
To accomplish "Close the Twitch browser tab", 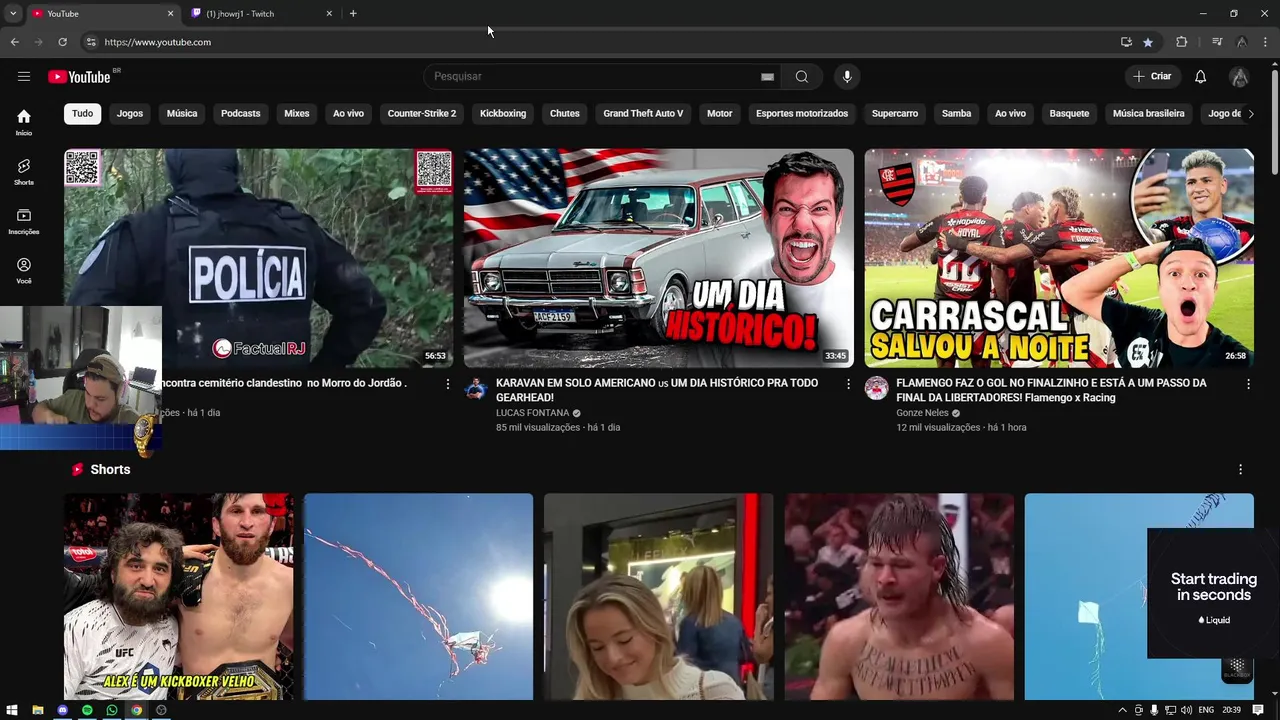I will coord(329,14).
